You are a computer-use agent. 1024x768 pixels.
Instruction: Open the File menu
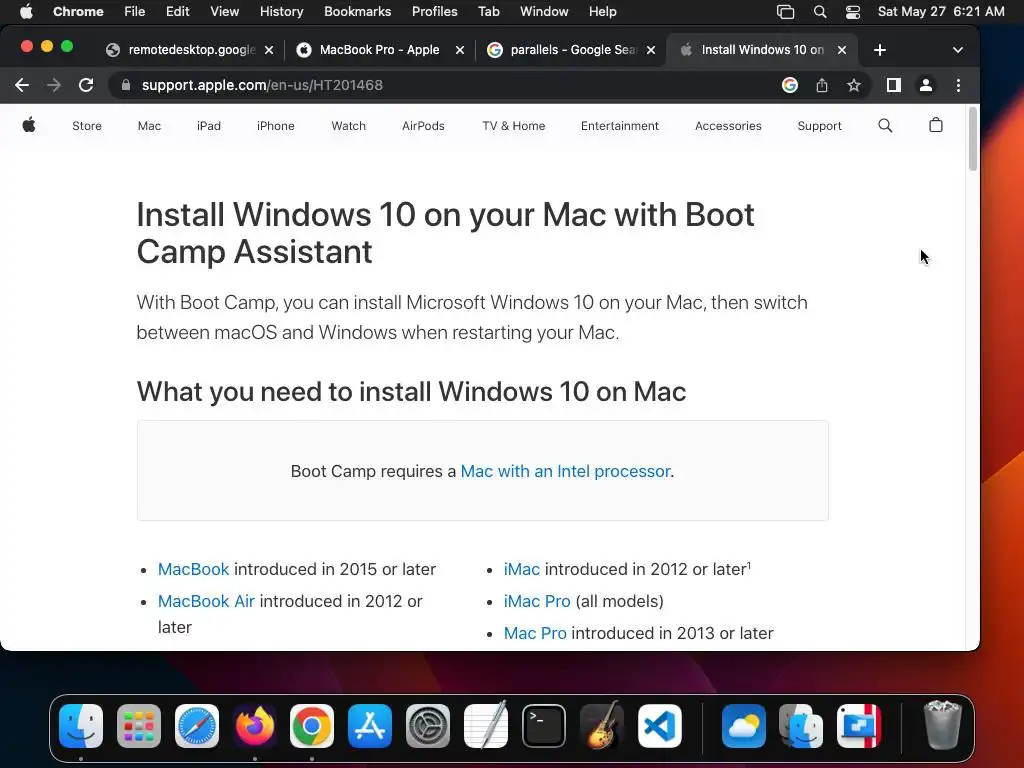135,12
